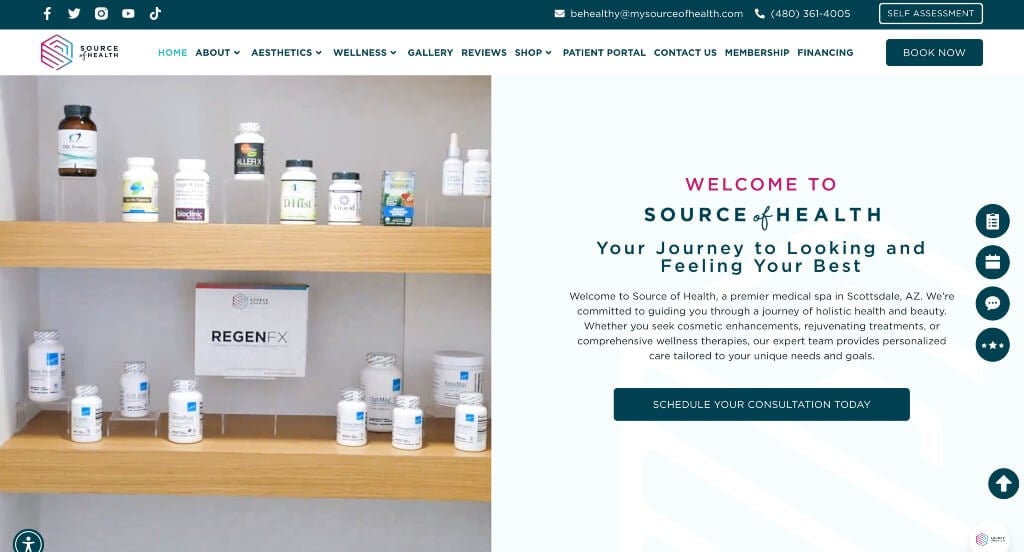Click the scroll-to-top arrow button

[1003, 484]
